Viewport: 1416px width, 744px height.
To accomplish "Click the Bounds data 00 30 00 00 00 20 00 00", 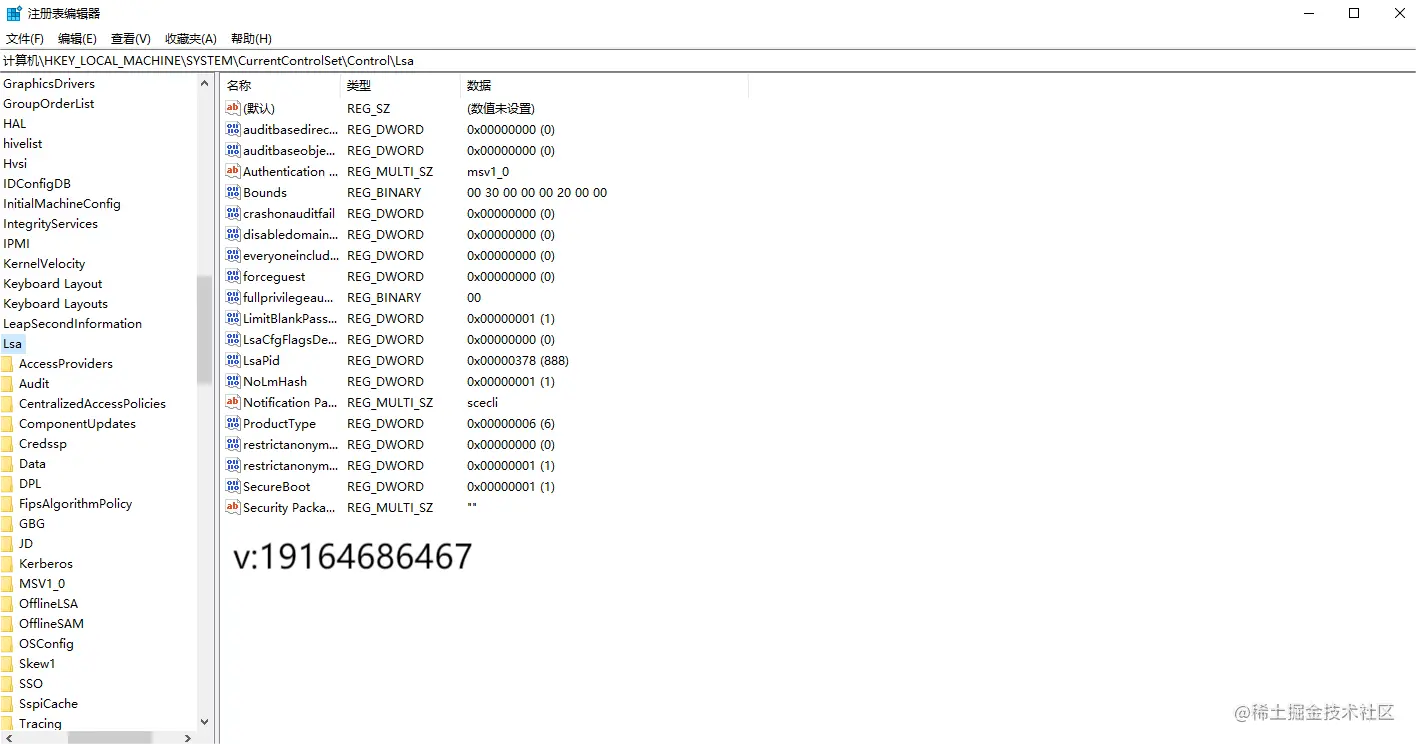I will pos(537,193).
